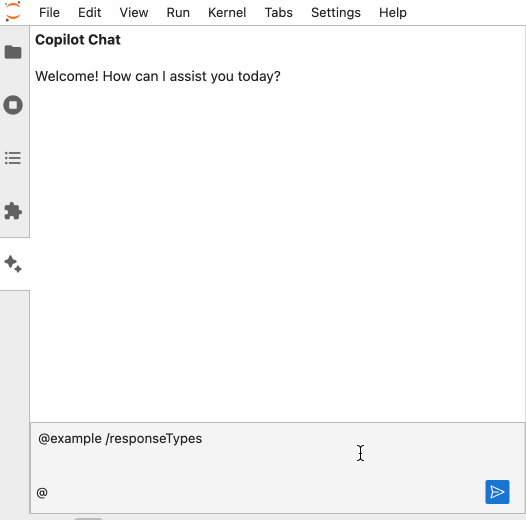Open the Extension Manager puzzle icon
The image size is (526, 520).
13,211
